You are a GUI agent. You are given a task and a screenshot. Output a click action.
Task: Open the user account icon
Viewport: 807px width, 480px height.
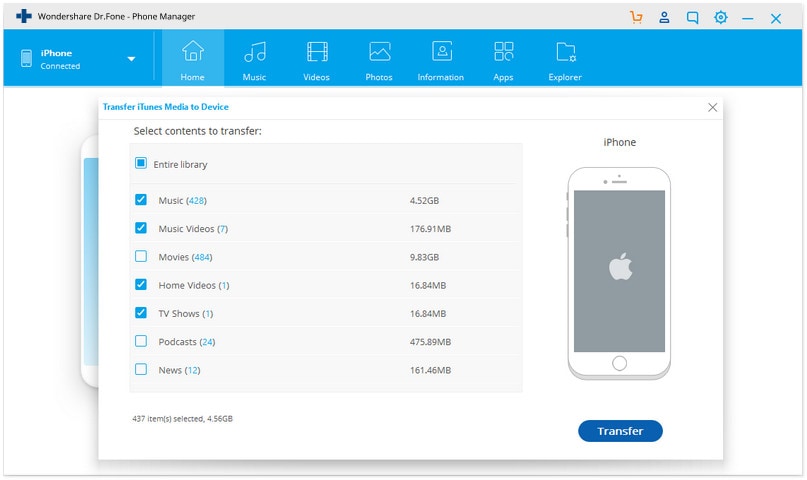point(664,17)
